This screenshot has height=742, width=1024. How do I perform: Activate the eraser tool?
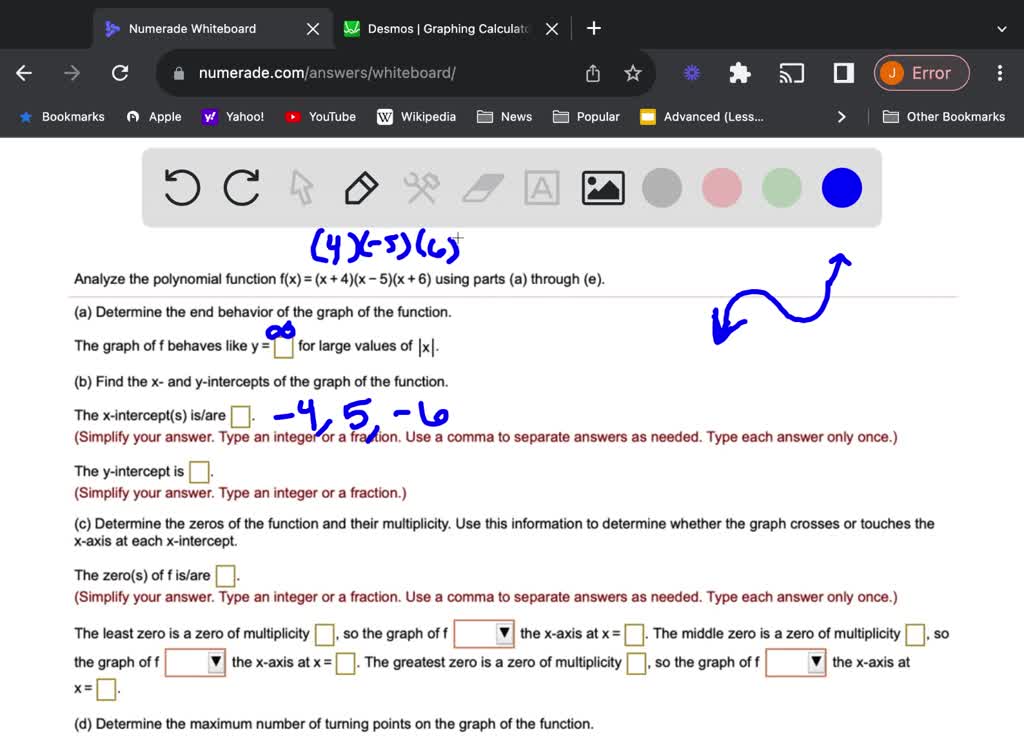point(482,187)
